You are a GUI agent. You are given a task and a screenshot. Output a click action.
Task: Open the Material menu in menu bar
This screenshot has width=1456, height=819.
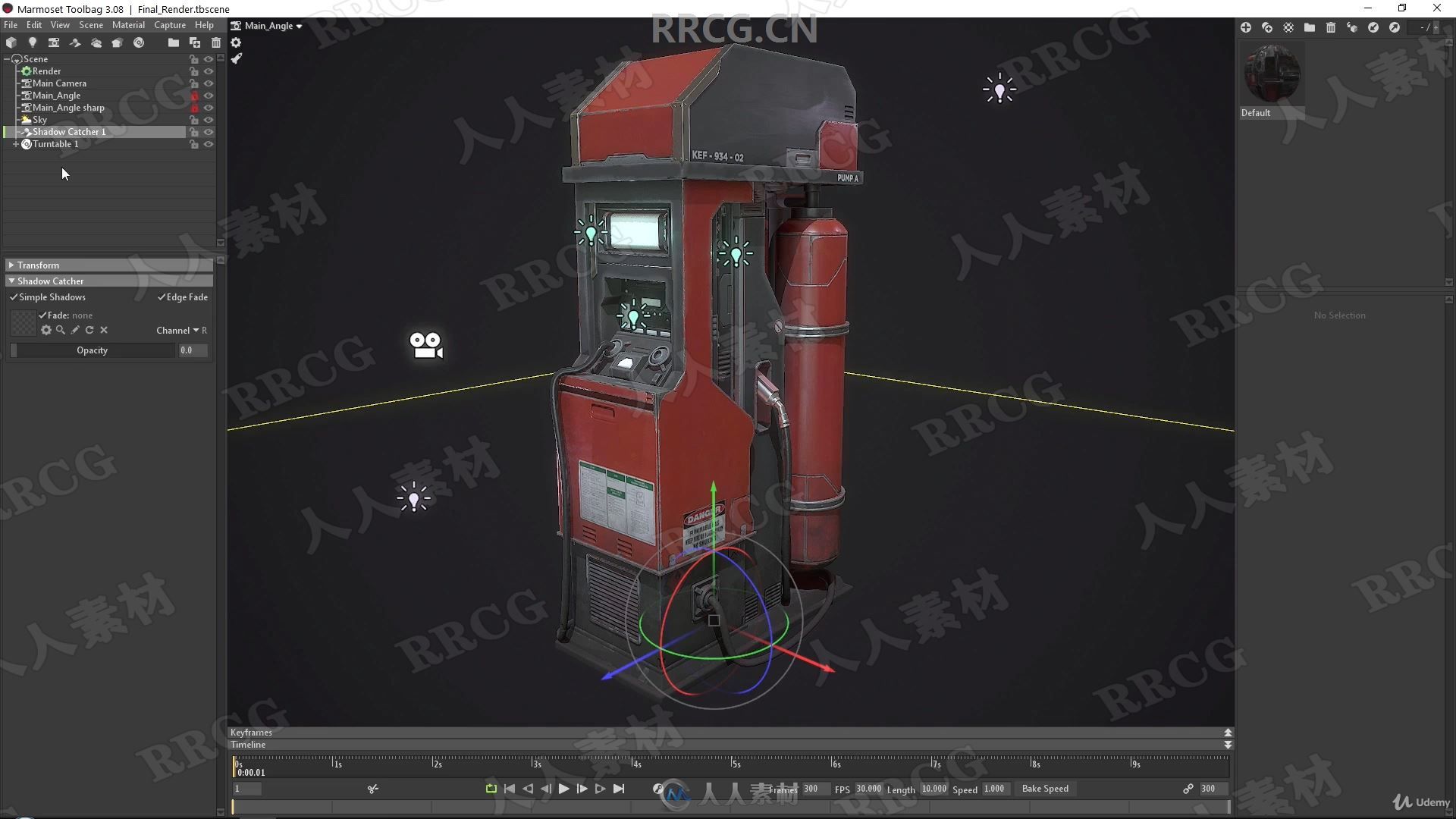(128, 25)
